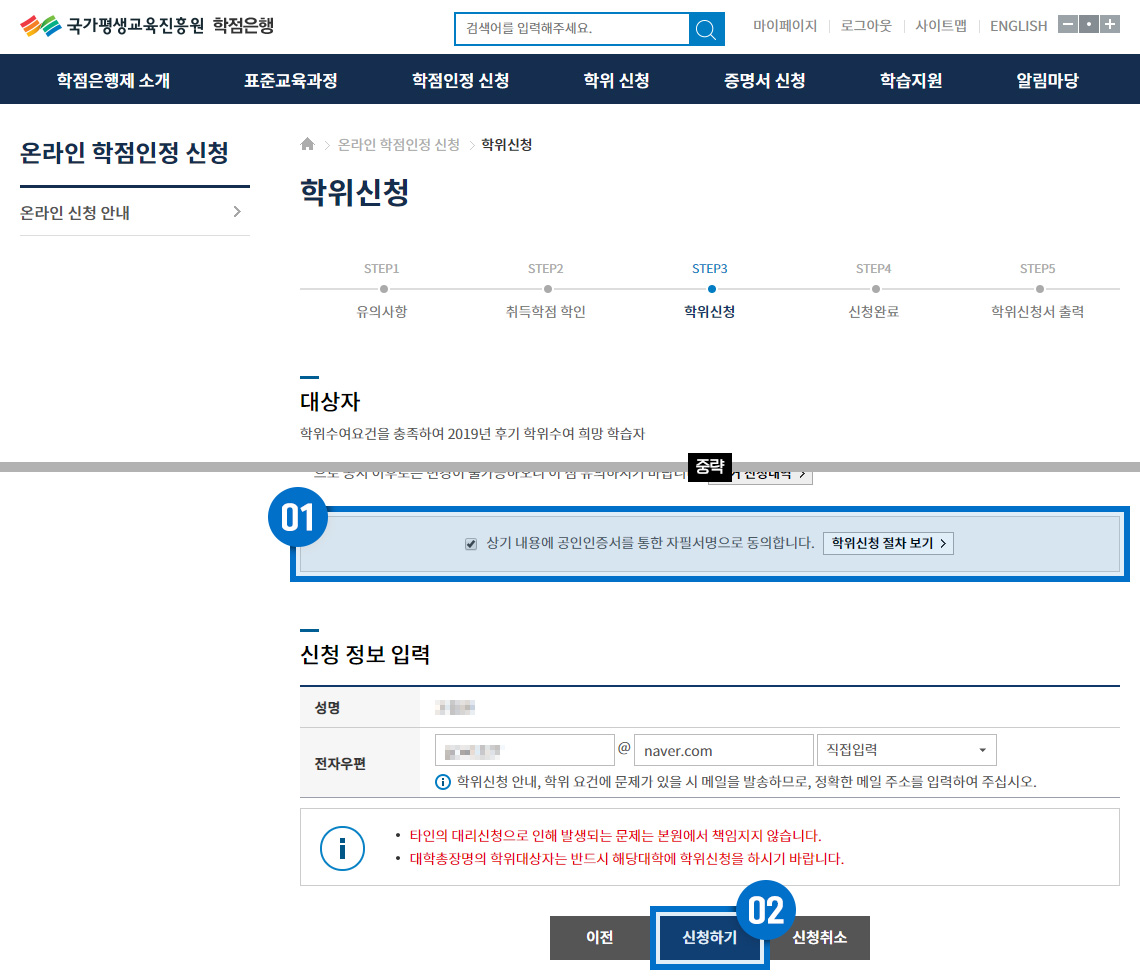The height and width of the screenshot is (980, 1140).
Task: Check the digital signature agreement checkbox
Action: 471,544
